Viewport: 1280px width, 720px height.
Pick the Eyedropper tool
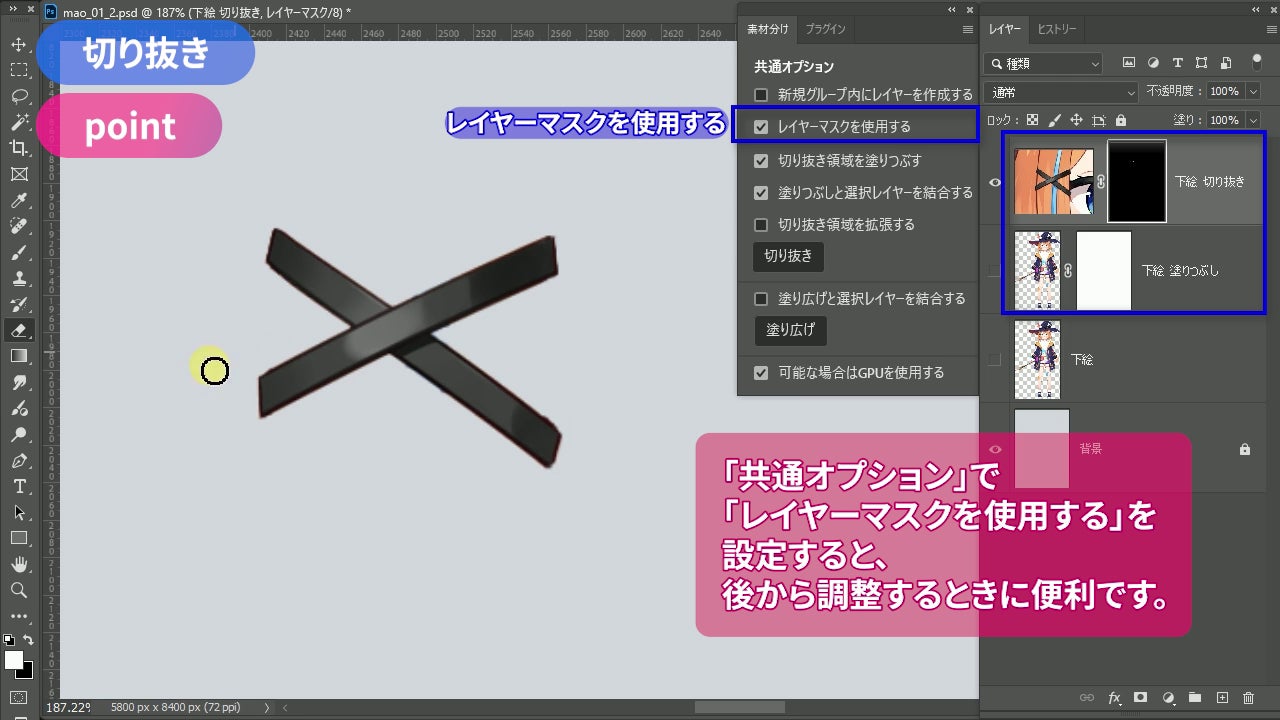(18, 200)
